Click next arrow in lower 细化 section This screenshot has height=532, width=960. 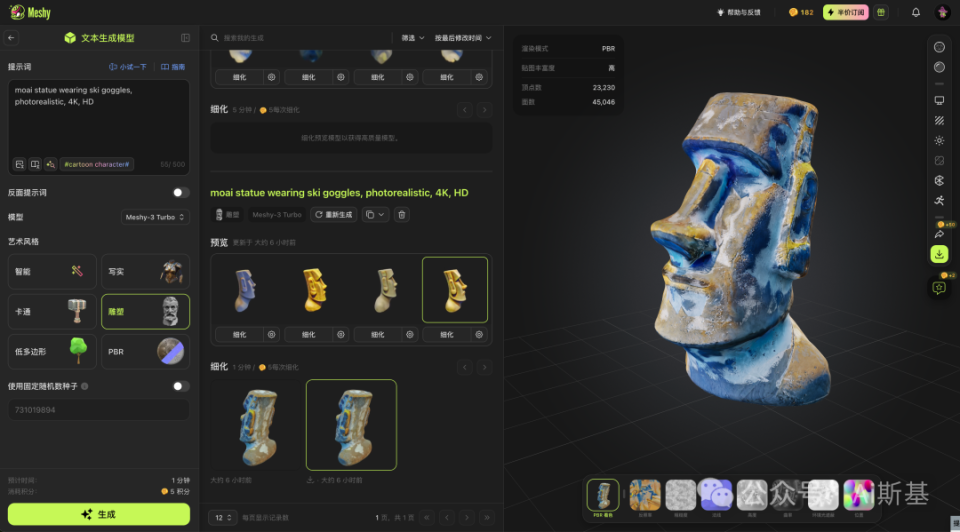point(484,367)
